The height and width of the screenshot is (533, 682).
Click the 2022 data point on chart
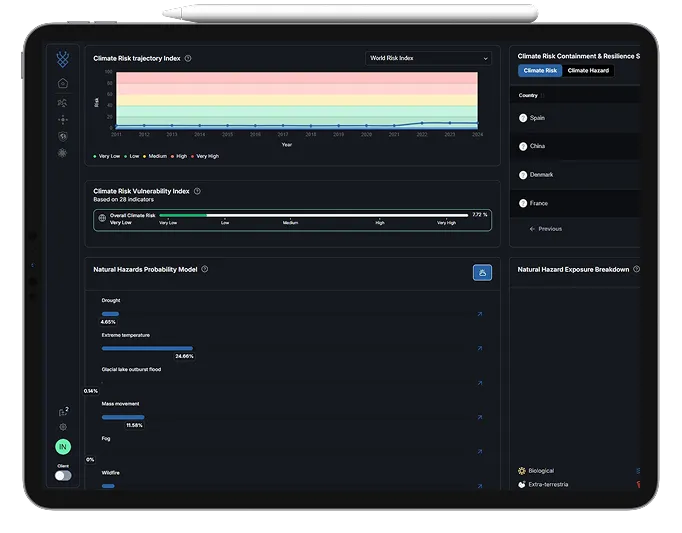(421, 123)
